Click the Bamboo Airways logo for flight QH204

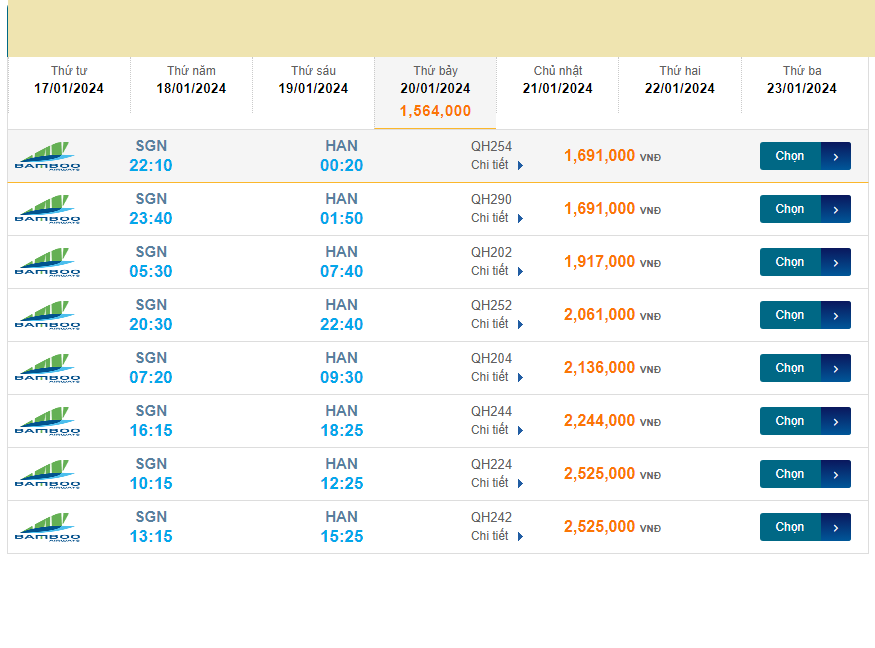[48, 368]
